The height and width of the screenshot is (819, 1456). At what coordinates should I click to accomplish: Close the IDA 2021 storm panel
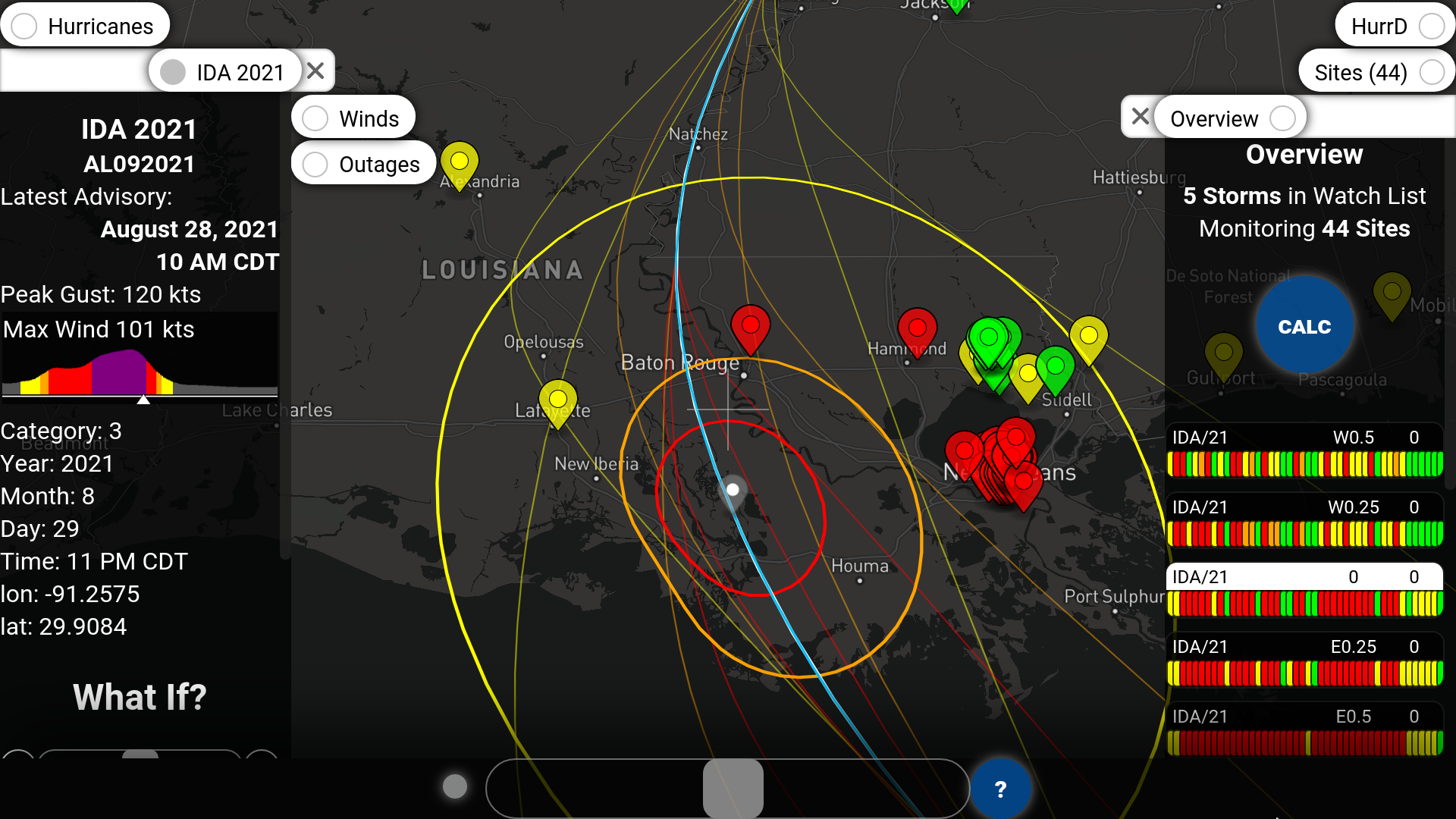(316, 71)
